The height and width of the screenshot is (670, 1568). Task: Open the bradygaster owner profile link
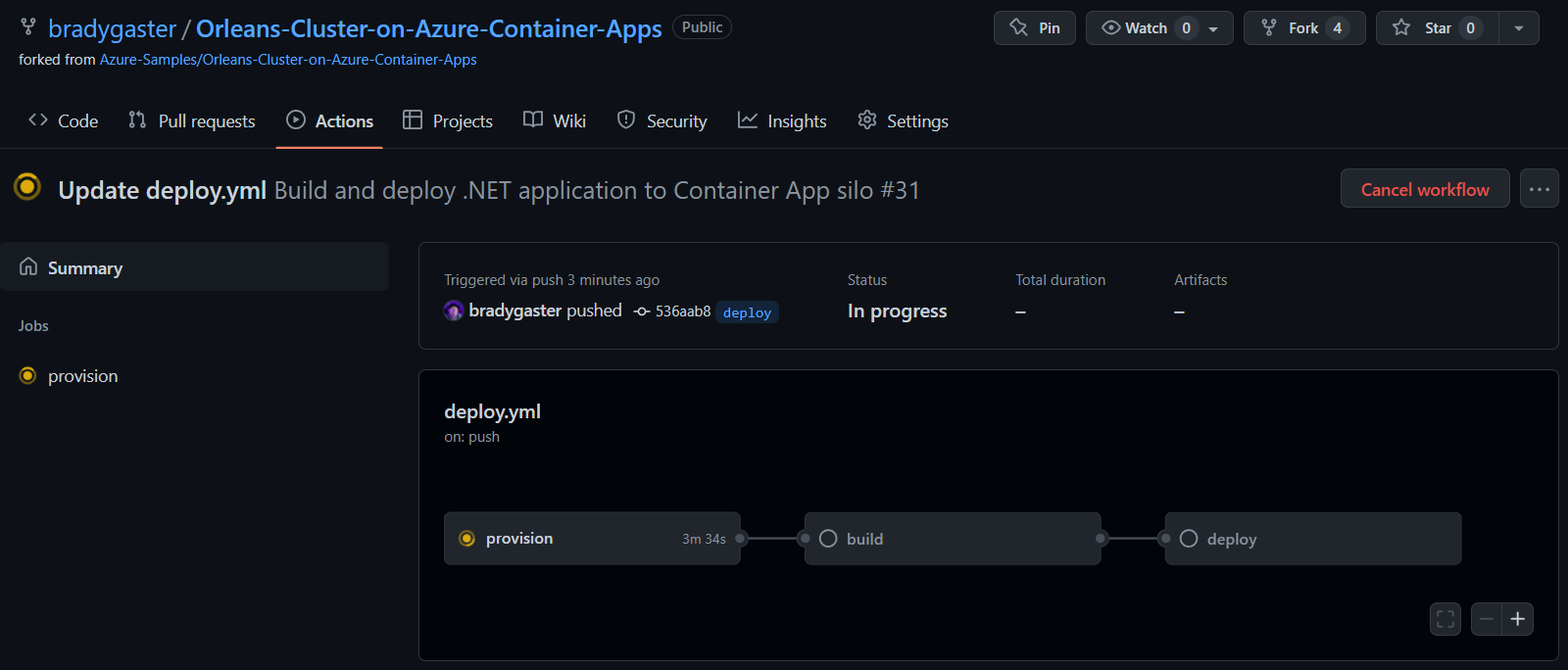112,29
